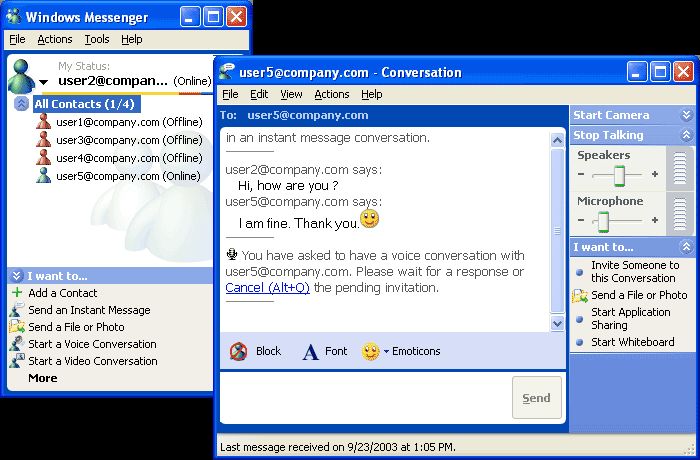Click Send a File or Photo icon in Messenger window
The width and height of the screenshot is (700, 460).
pyautogui.click(x=17, y=326)
